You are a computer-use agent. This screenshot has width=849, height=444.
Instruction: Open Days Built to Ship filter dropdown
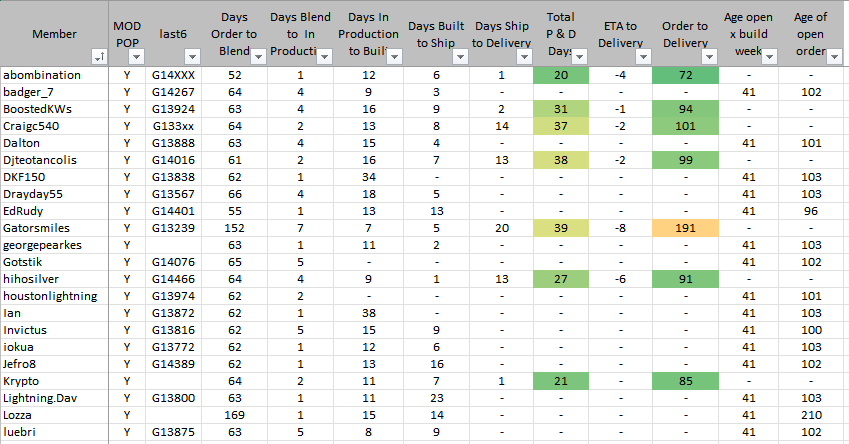click(x=460, y=57)
